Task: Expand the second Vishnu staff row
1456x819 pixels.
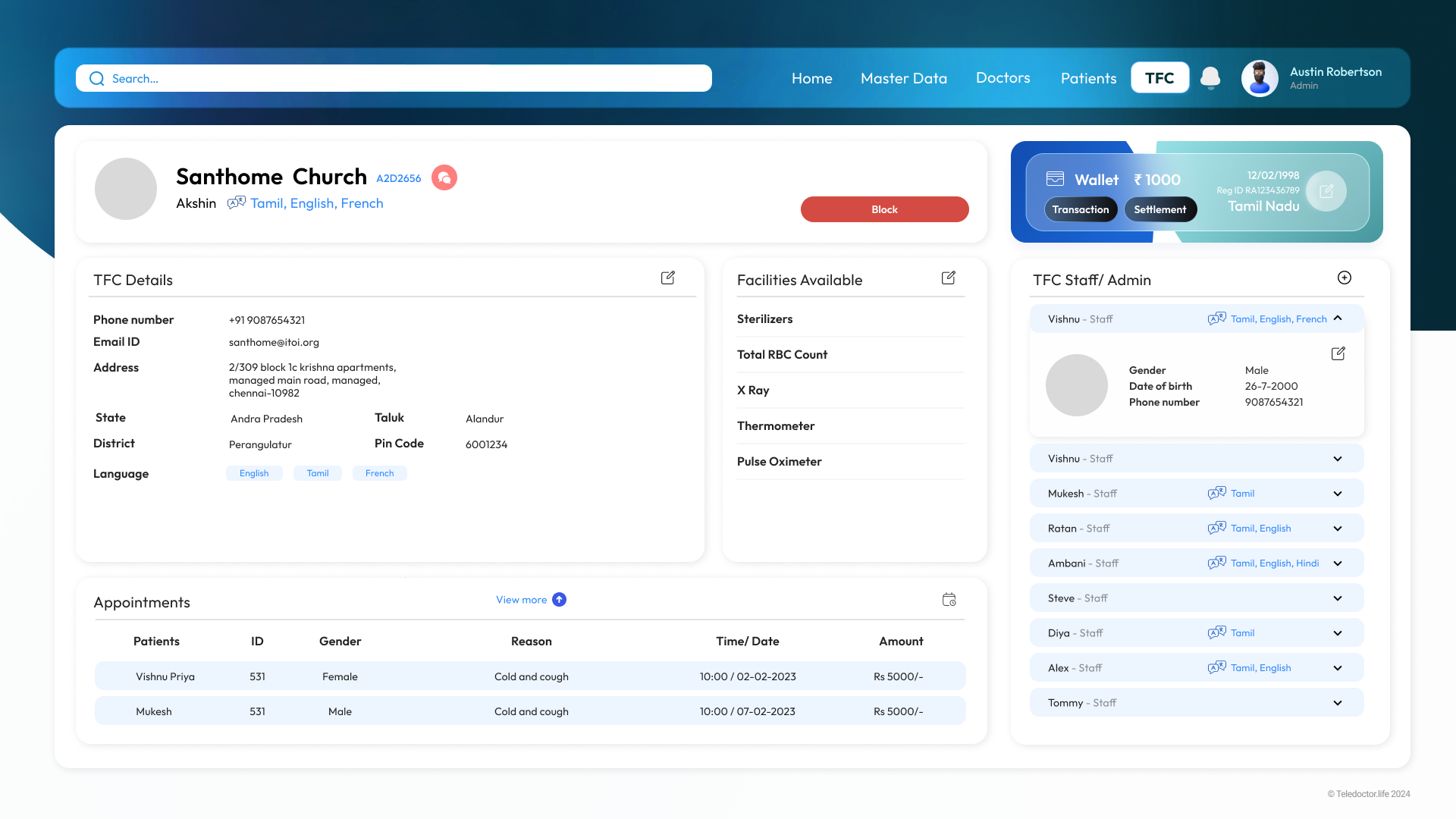Action: [x=1338, y=459]
